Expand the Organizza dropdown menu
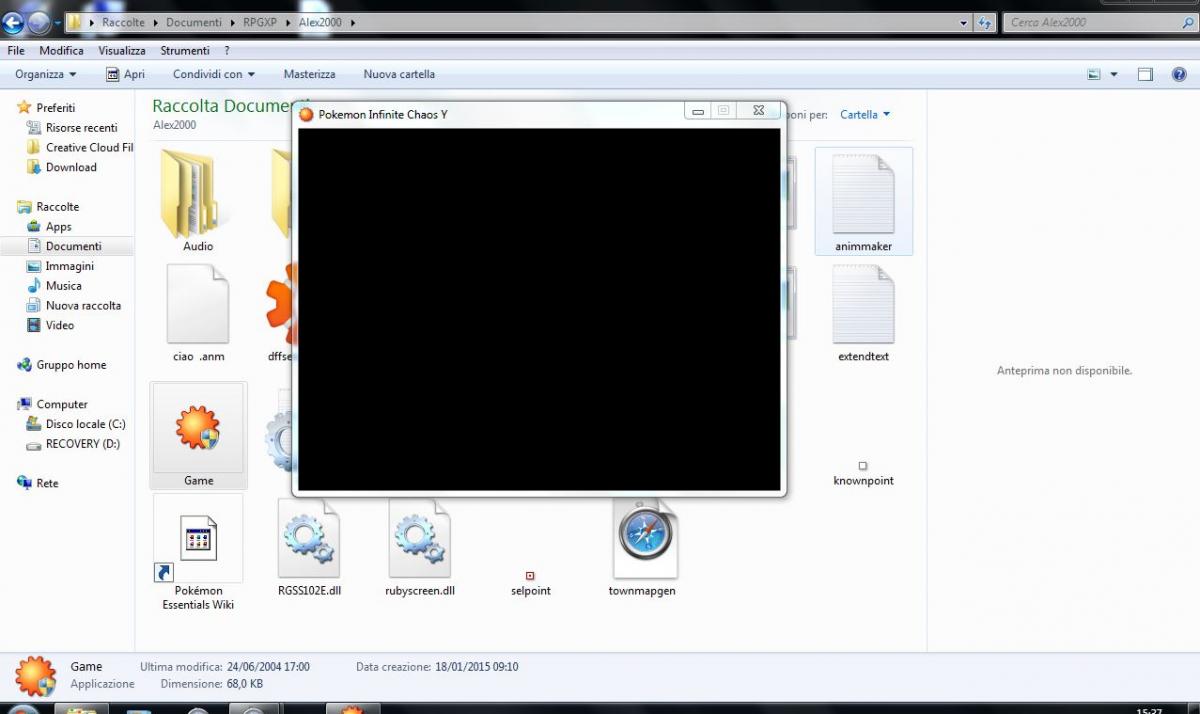This screenshot has height=714, width=1200. coord(46,74)
